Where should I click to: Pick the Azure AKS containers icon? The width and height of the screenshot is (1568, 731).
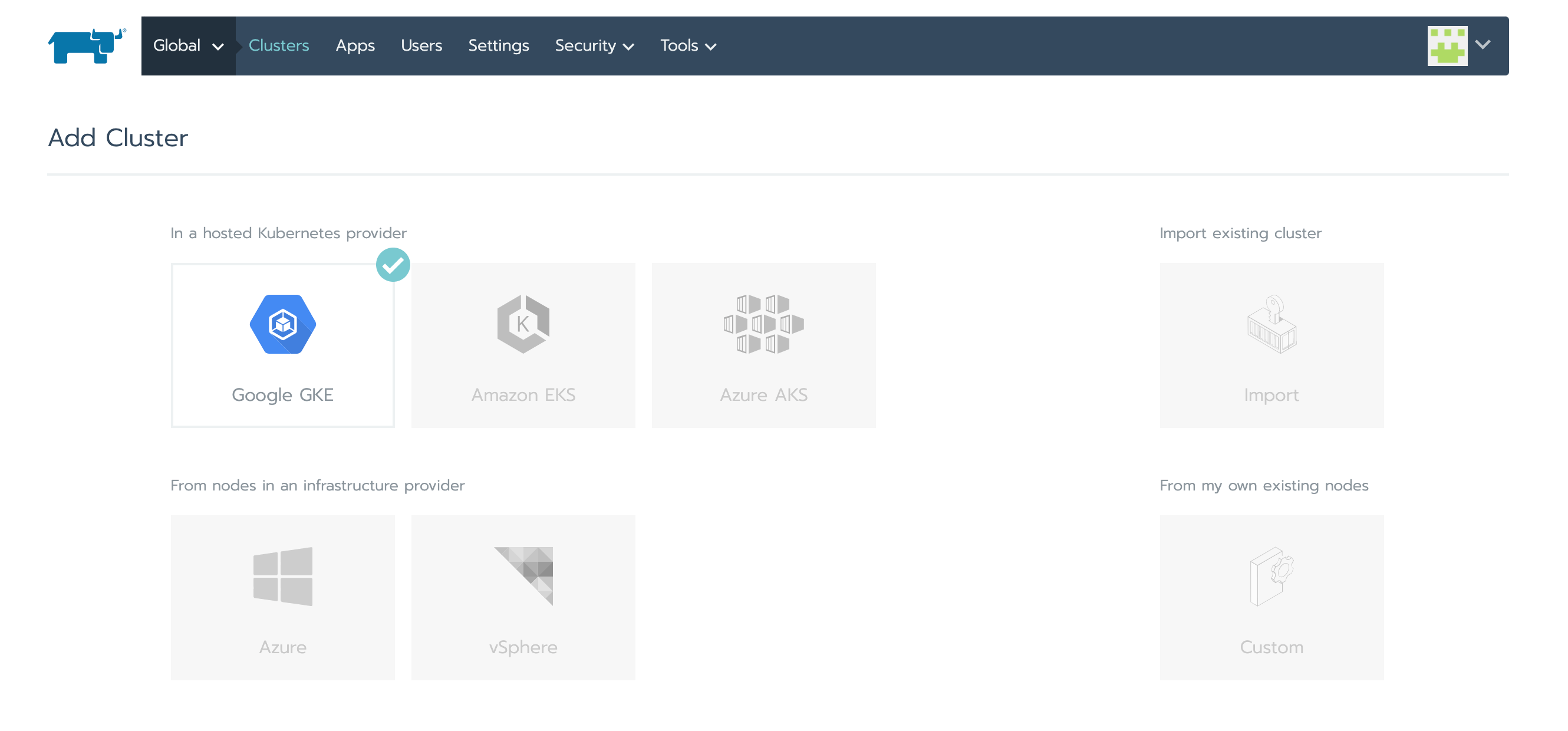[763, 324]
